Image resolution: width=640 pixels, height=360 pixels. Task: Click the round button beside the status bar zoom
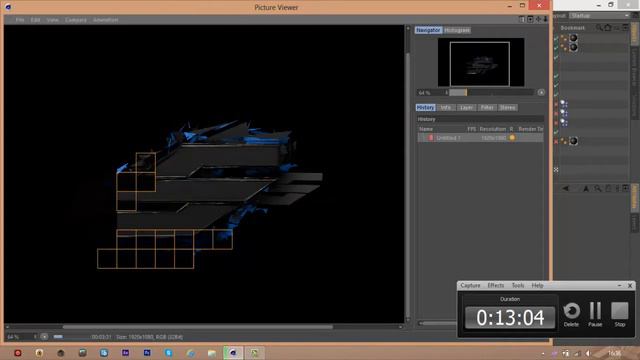pyautogui.click(x=44, y=337)
